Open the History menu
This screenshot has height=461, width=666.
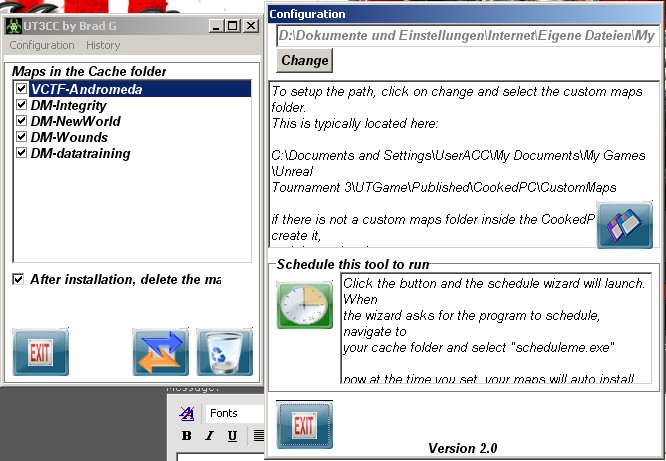(x=103, y=45)
